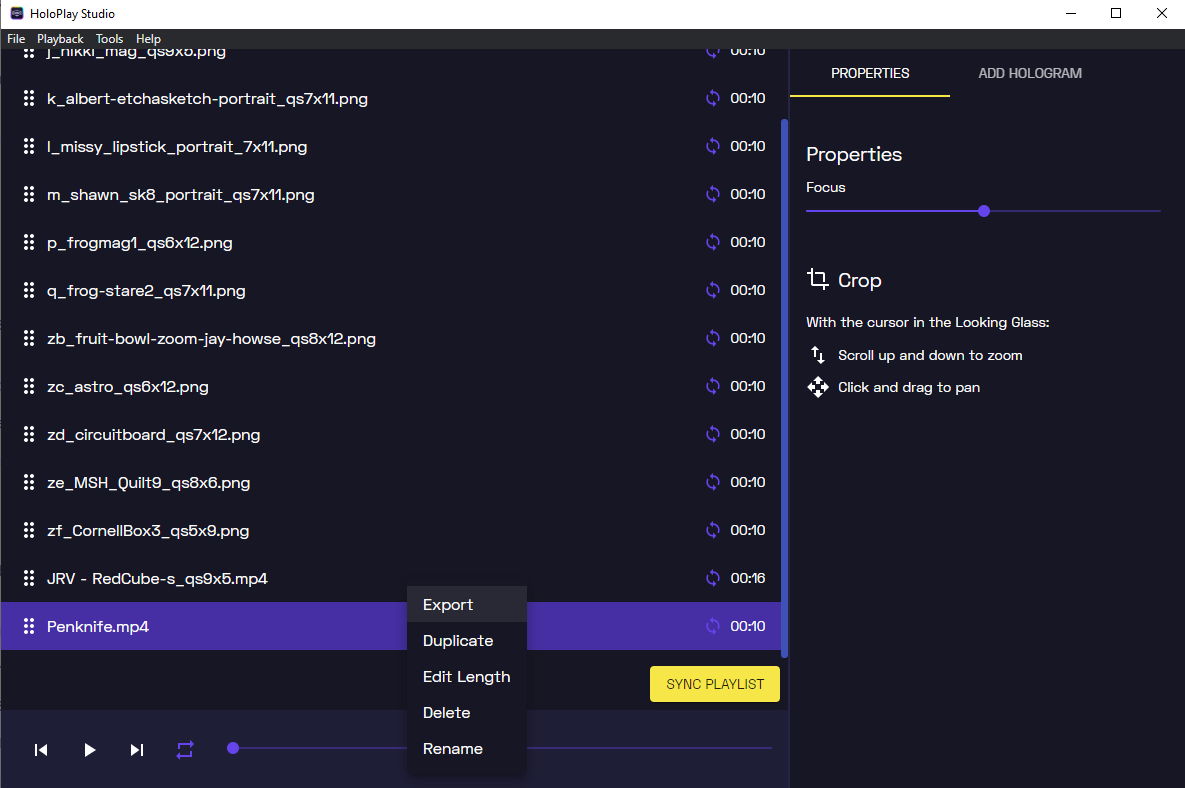
Task: Skip to the next hologram
Action: click(137, 750)
